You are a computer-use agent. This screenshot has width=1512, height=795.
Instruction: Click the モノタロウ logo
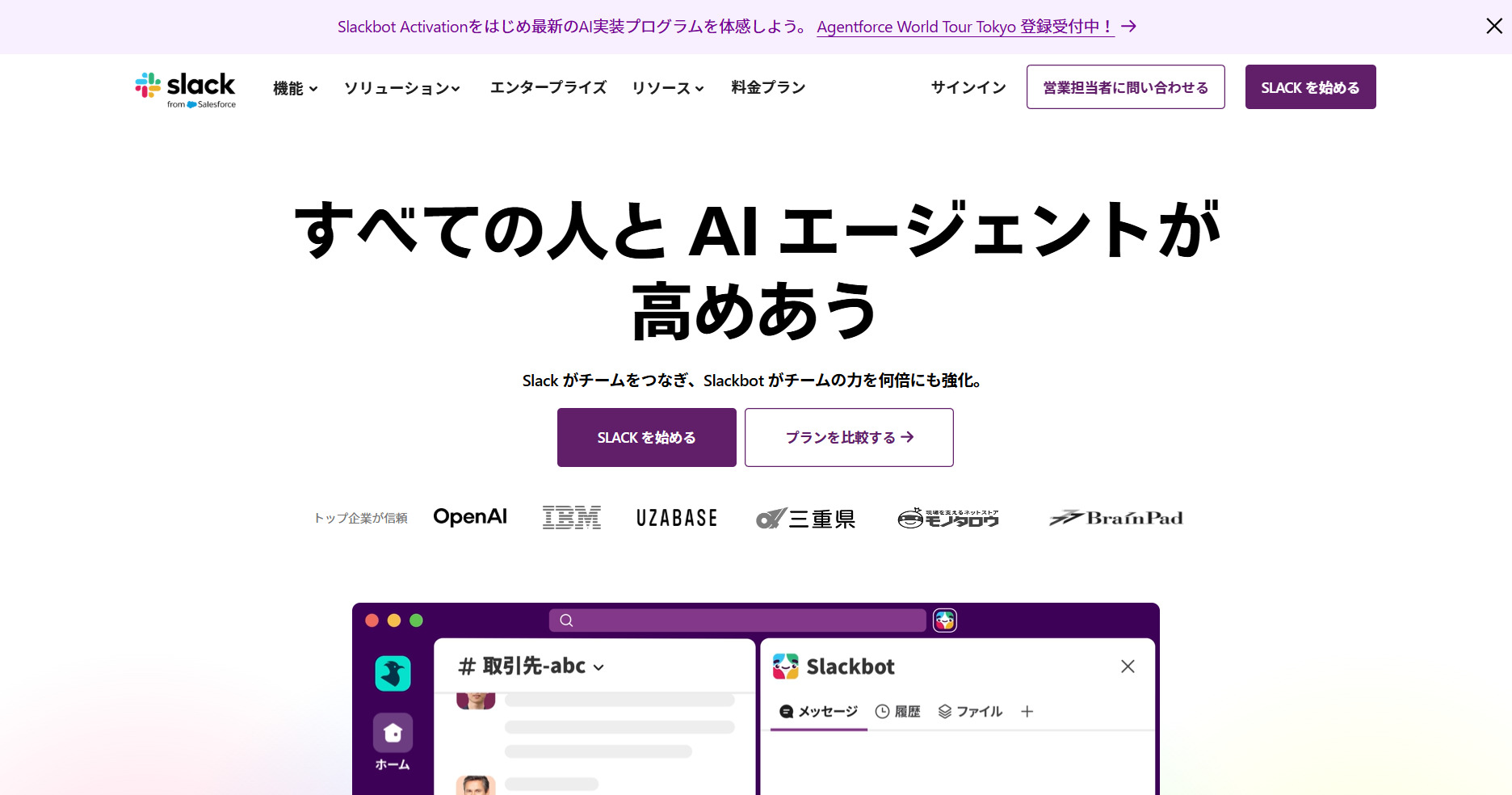pyautogui.click(x=948, y=518)
